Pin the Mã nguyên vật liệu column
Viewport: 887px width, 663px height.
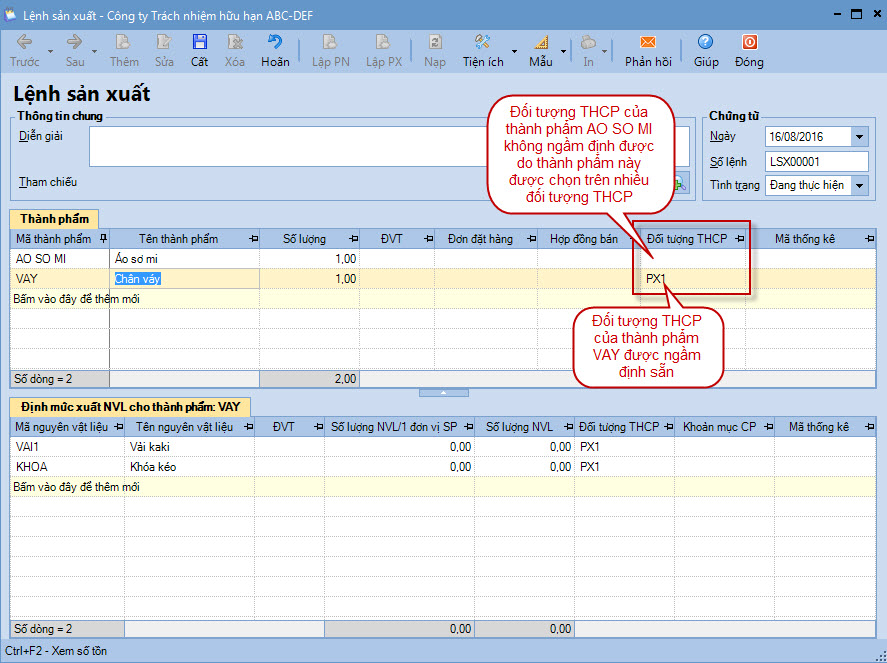(x=118, y=427)
